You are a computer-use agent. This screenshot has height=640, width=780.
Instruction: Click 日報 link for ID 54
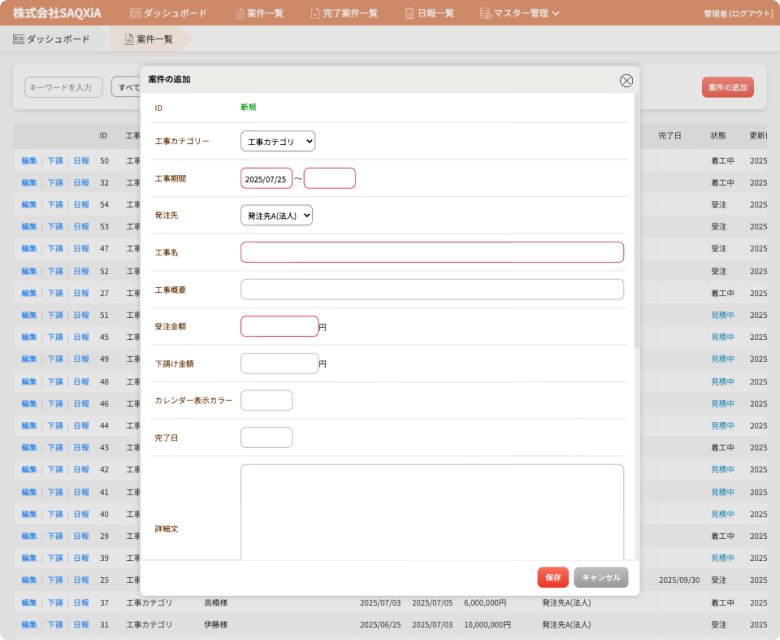(x=81, y=204)
